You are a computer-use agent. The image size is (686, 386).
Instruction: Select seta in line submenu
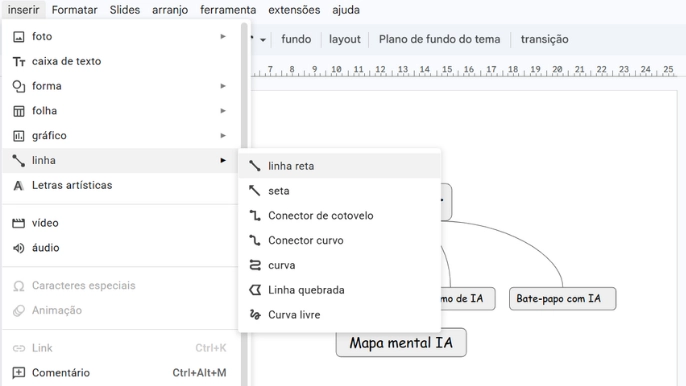click(x=340, y=191)
